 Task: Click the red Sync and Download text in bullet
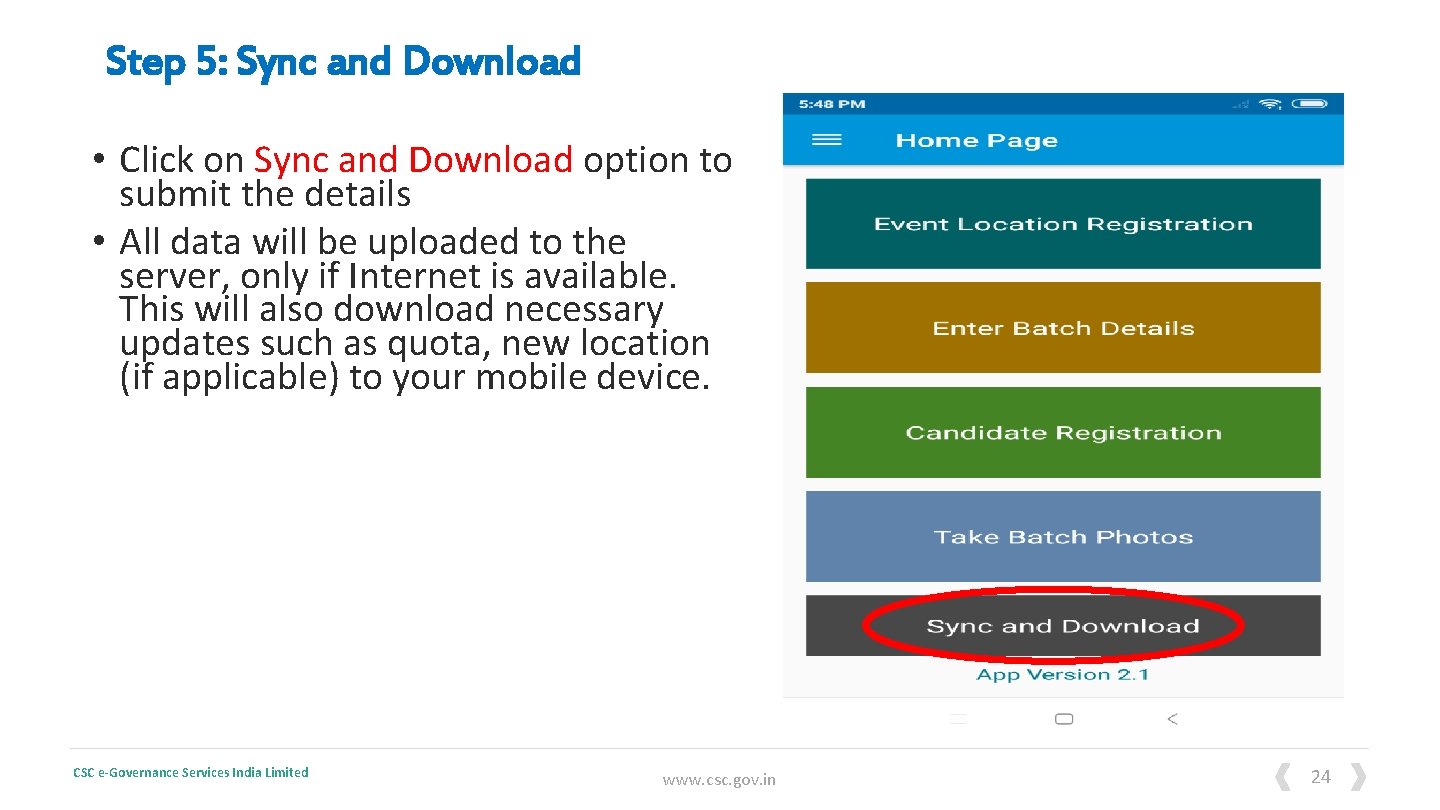click(x=413, y=160)
